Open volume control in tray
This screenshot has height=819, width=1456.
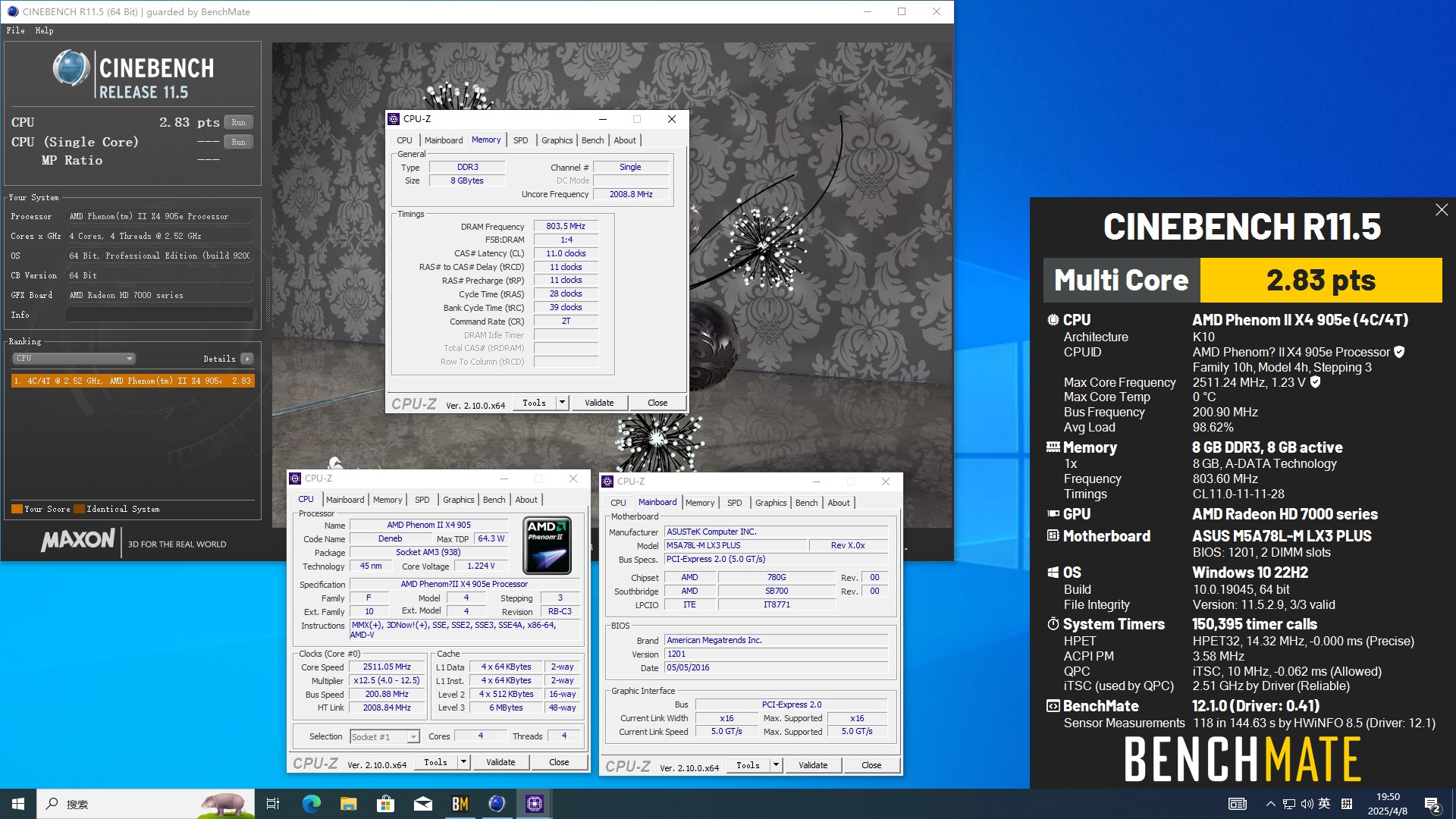pyautogui.click(x=1307, y=804)
